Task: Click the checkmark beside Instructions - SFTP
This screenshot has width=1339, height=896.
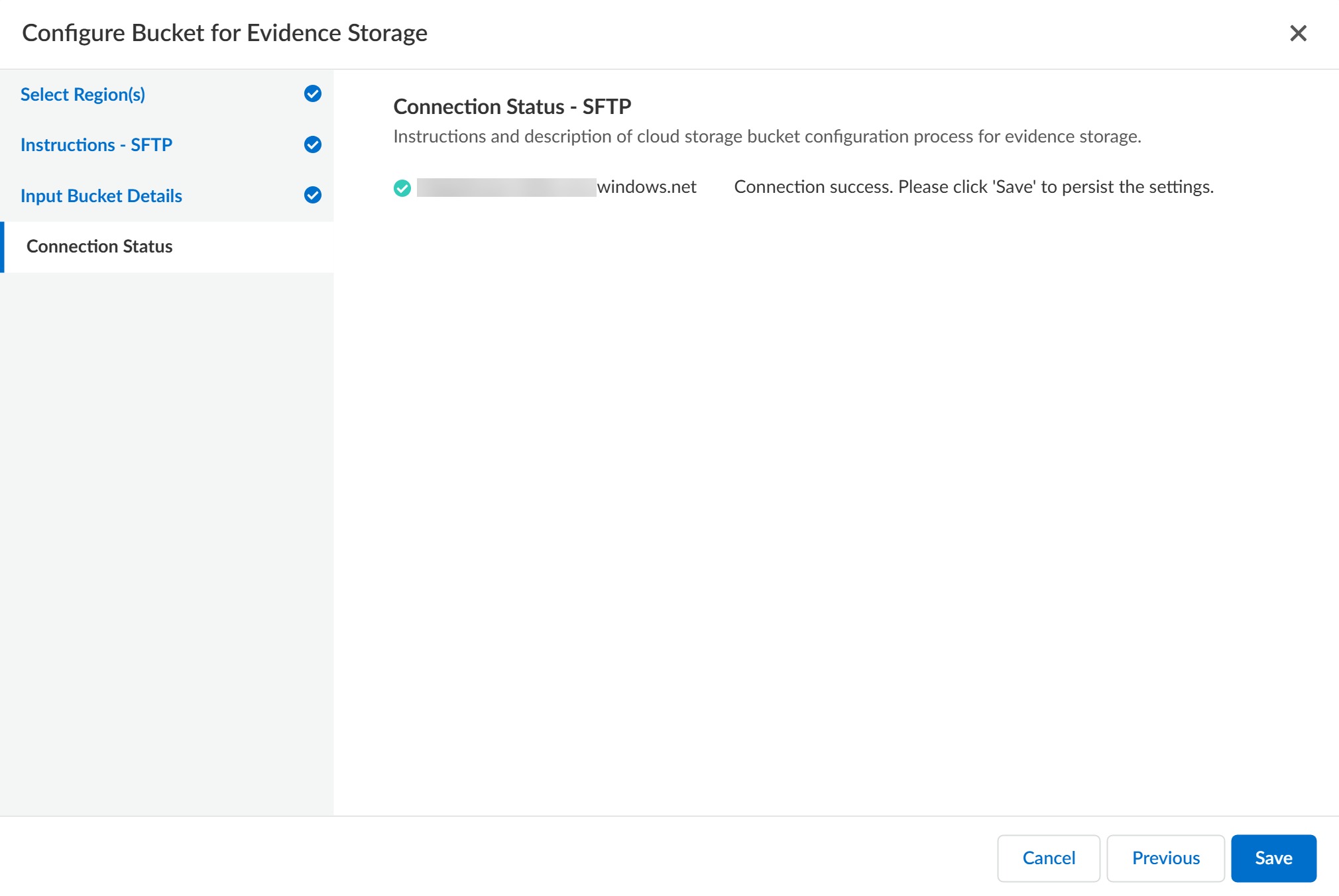Action: (x=313, y=144)
